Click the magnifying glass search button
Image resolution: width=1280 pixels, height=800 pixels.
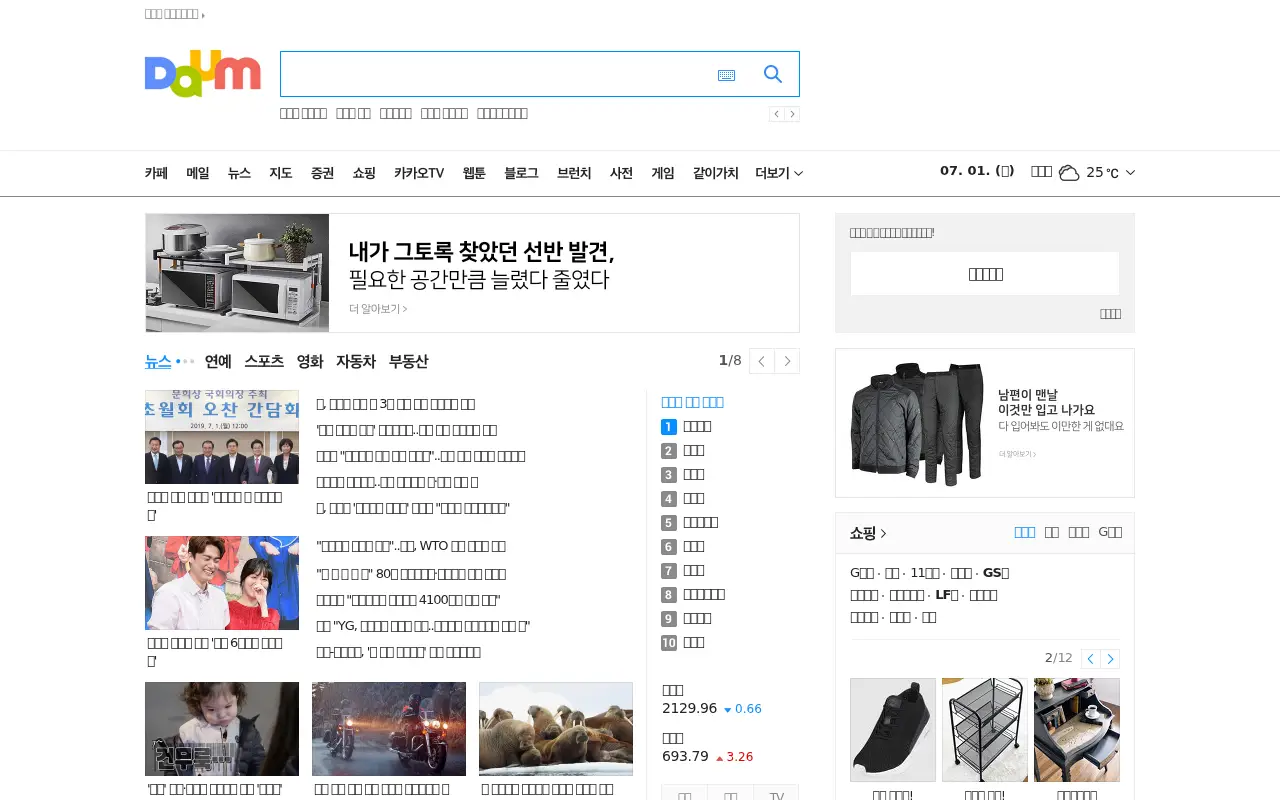tap(773, 74)
